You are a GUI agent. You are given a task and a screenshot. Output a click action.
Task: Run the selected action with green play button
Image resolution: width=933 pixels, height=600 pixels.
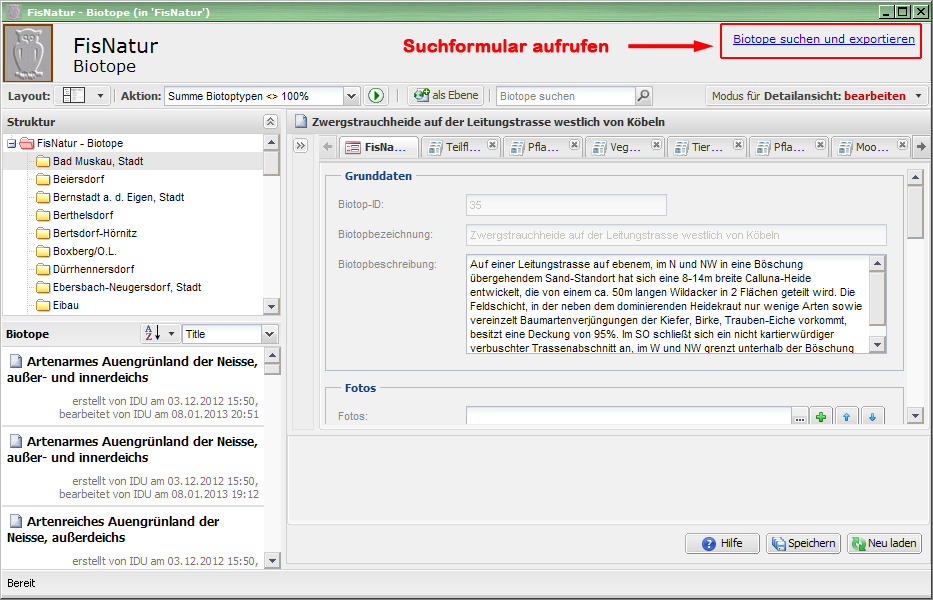pos(376,96)
